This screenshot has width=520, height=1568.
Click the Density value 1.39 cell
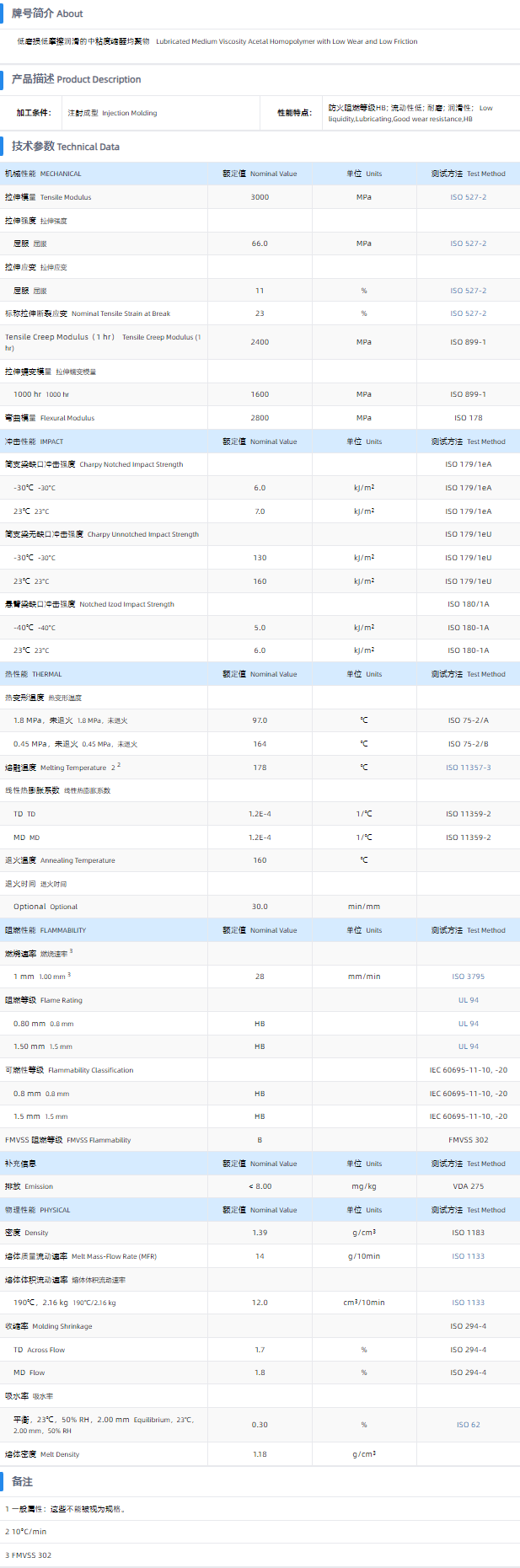tap(260, 1233)
